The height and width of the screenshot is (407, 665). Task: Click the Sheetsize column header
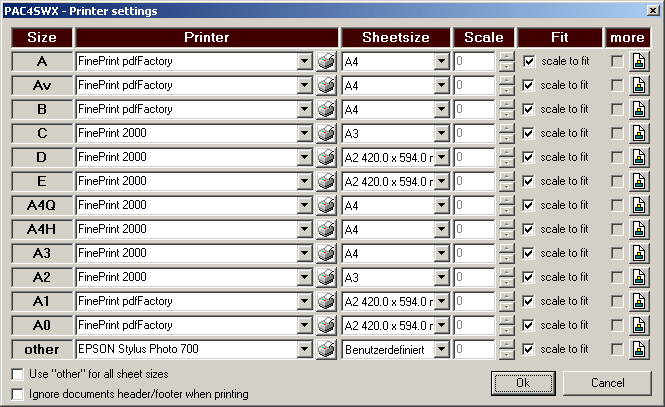pyautogui.click(x=396, y=38)
